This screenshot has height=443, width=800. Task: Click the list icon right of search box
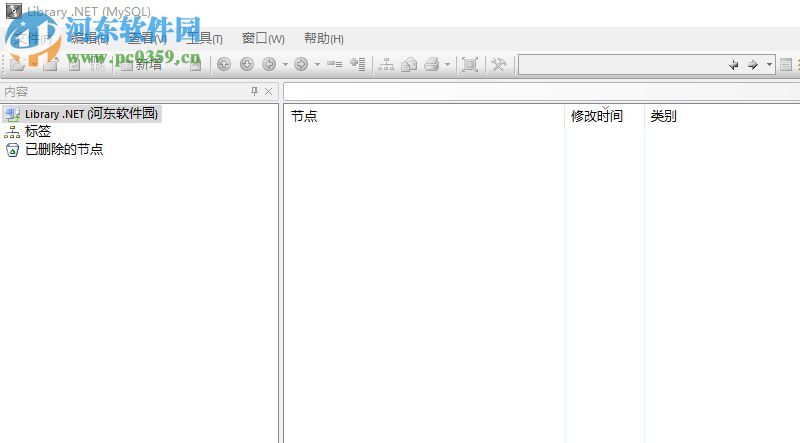[x=786, y=65]
